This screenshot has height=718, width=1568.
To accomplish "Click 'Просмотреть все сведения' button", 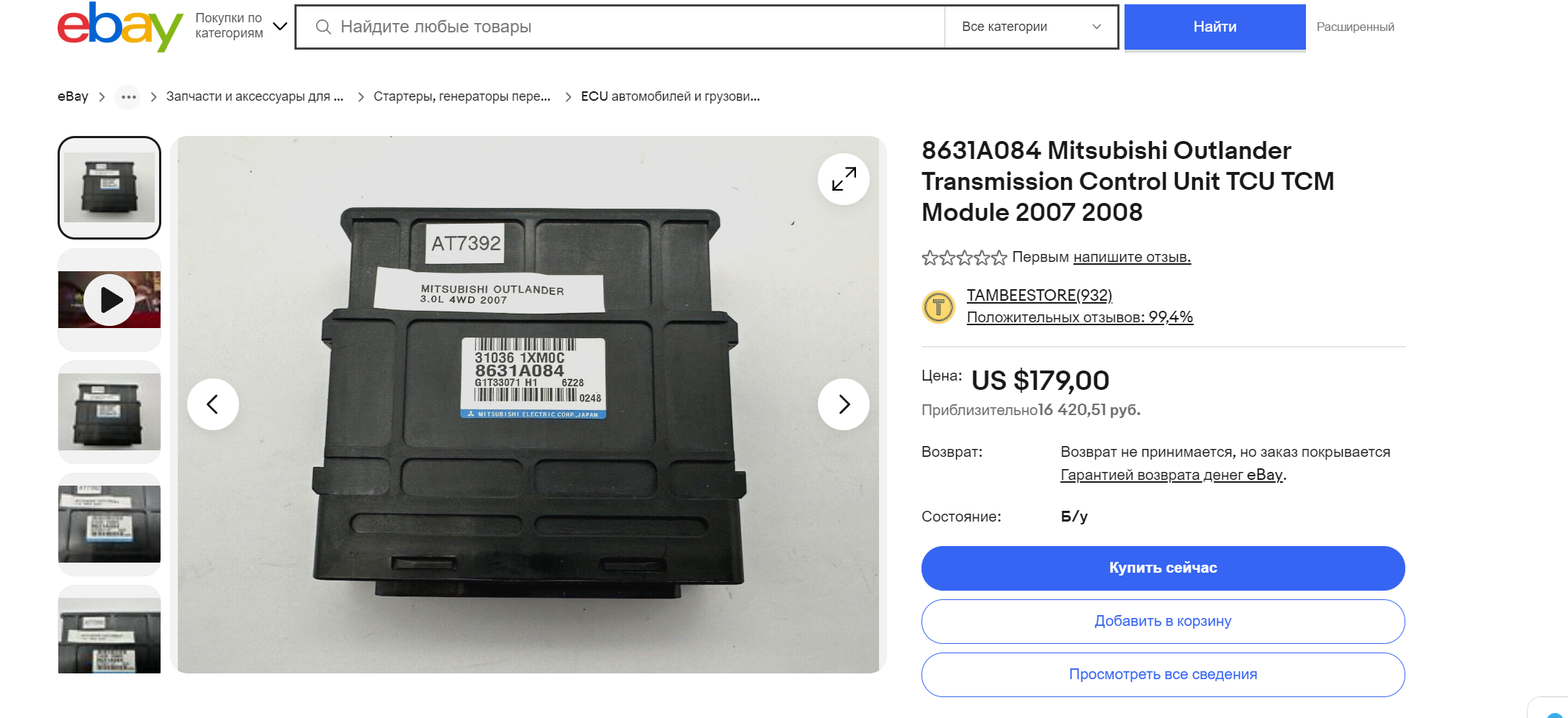I will click(x=1163, y=674).
